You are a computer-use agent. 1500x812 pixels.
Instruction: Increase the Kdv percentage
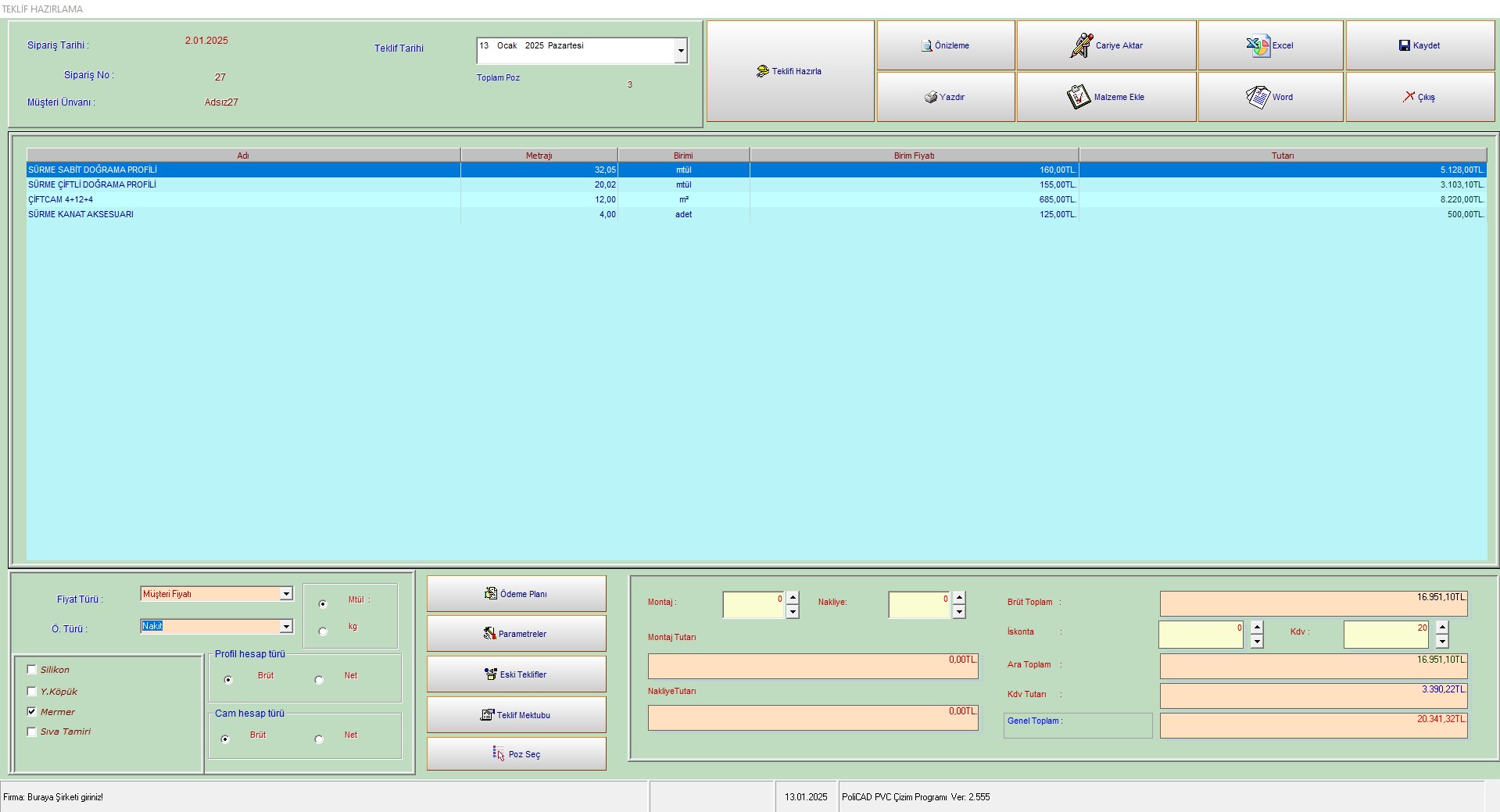tap(1442, 628)
